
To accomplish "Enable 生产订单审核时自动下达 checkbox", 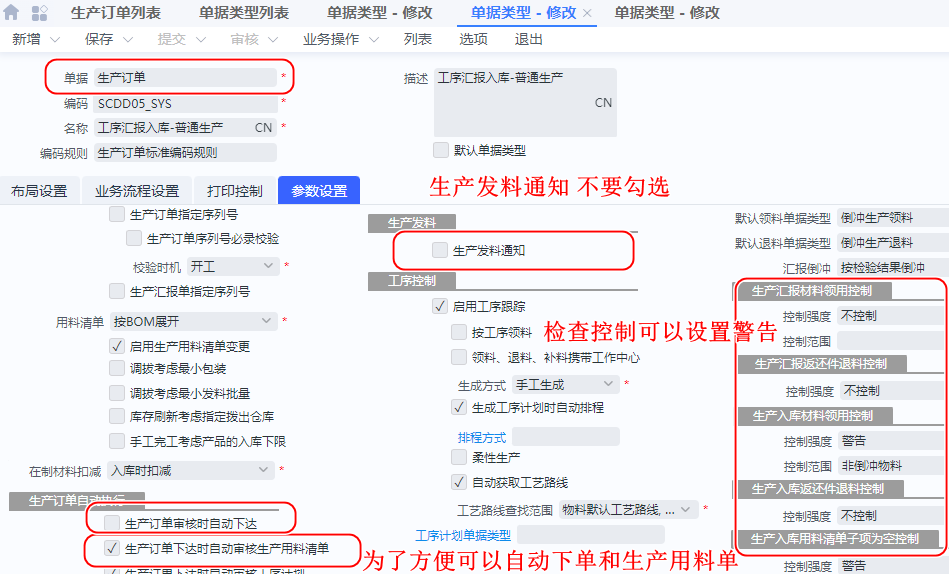I will click(x=113, y=523).
